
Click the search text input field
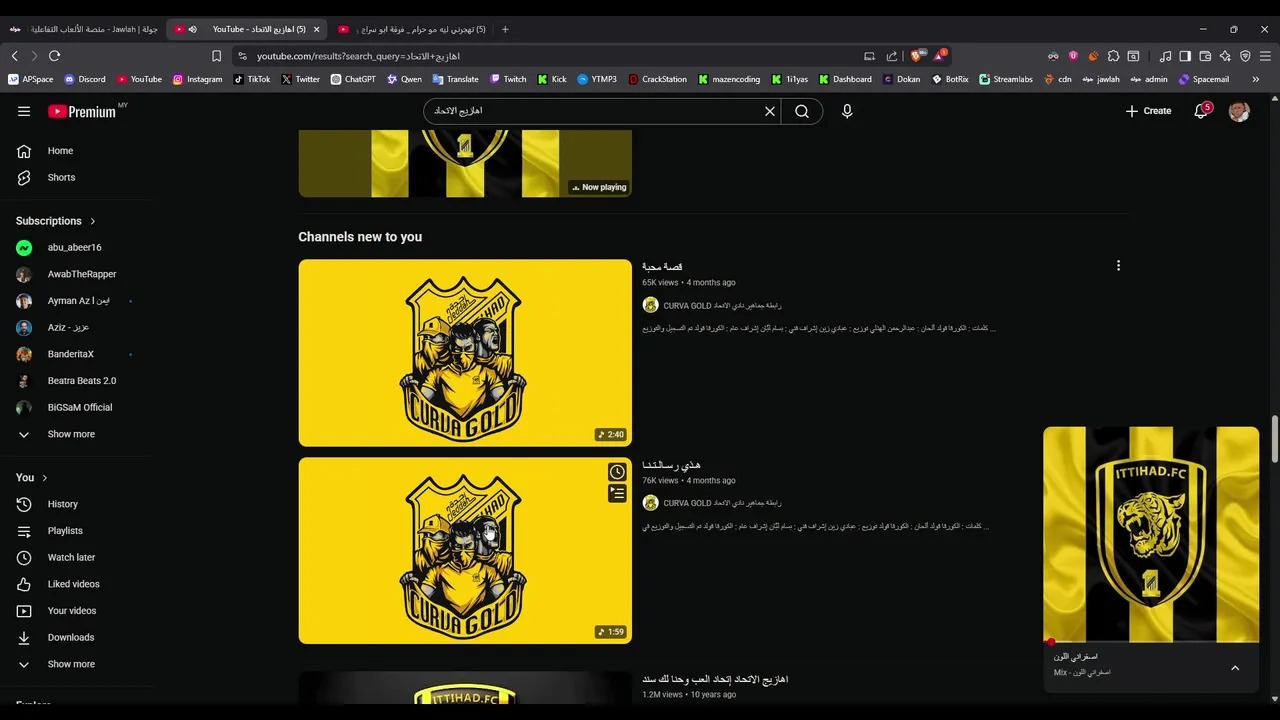point(595,111)
